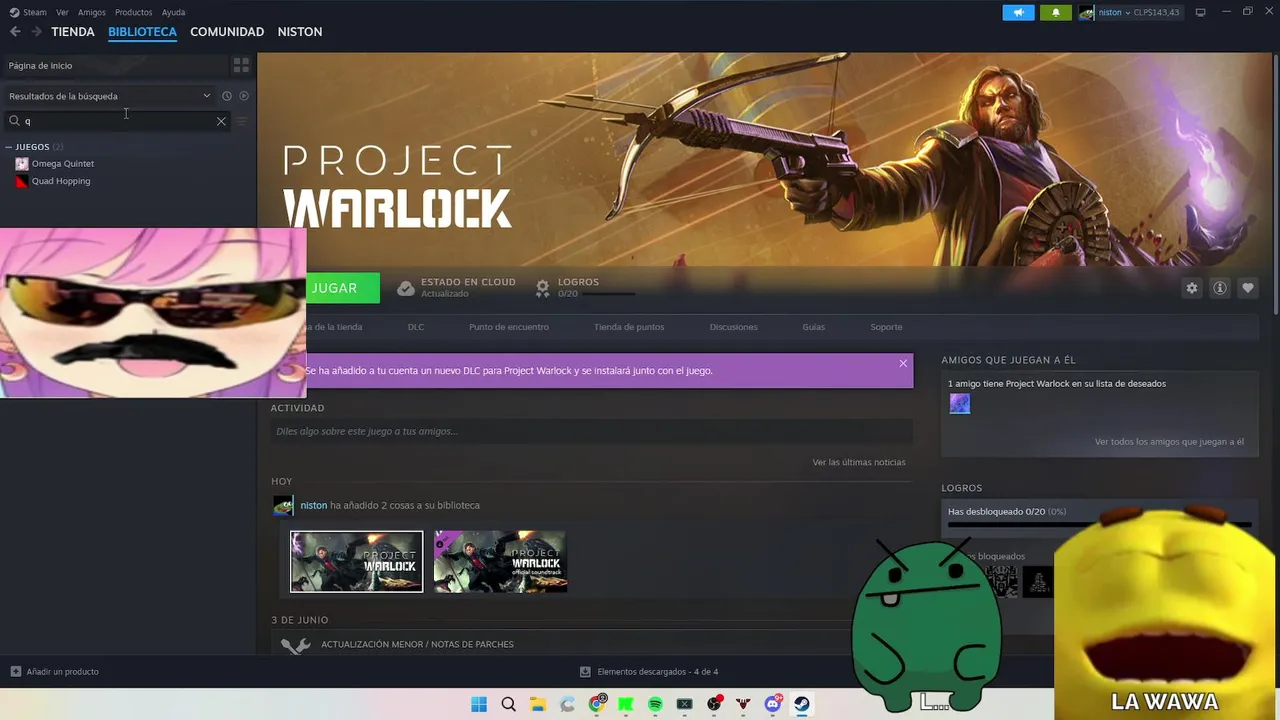Open the Windows Start menu
The height and width of the screenshot is (720, 1280).
479,704
